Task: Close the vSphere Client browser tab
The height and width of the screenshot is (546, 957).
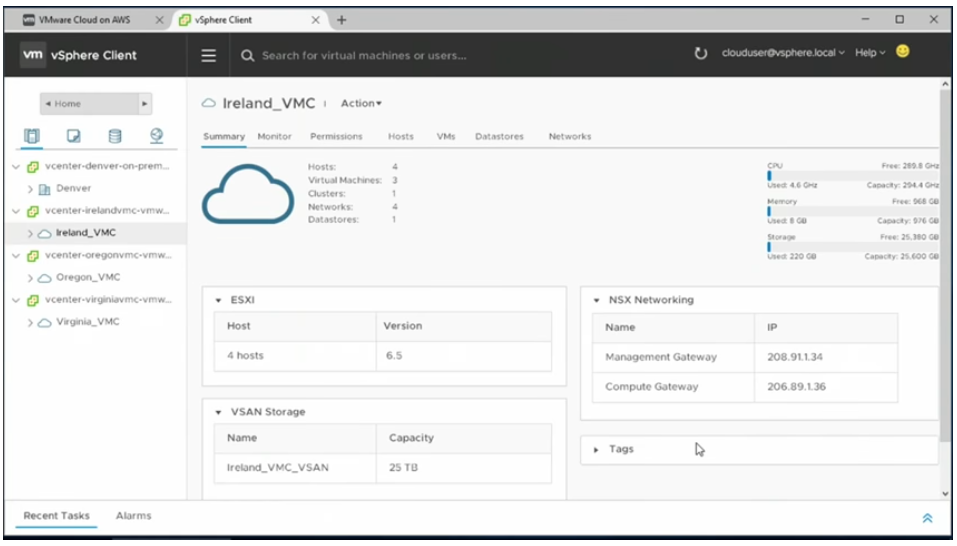Action: pyautogui.click(x=316, y=20)
